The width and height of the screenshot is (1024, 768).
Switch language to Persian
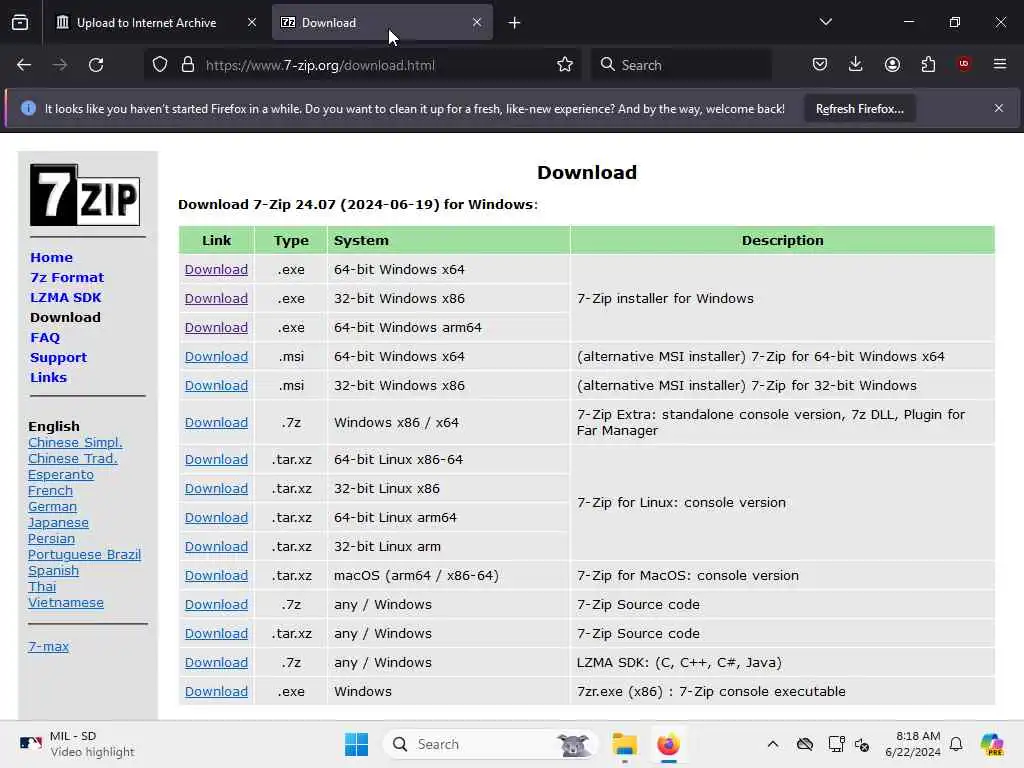point(51,539)
